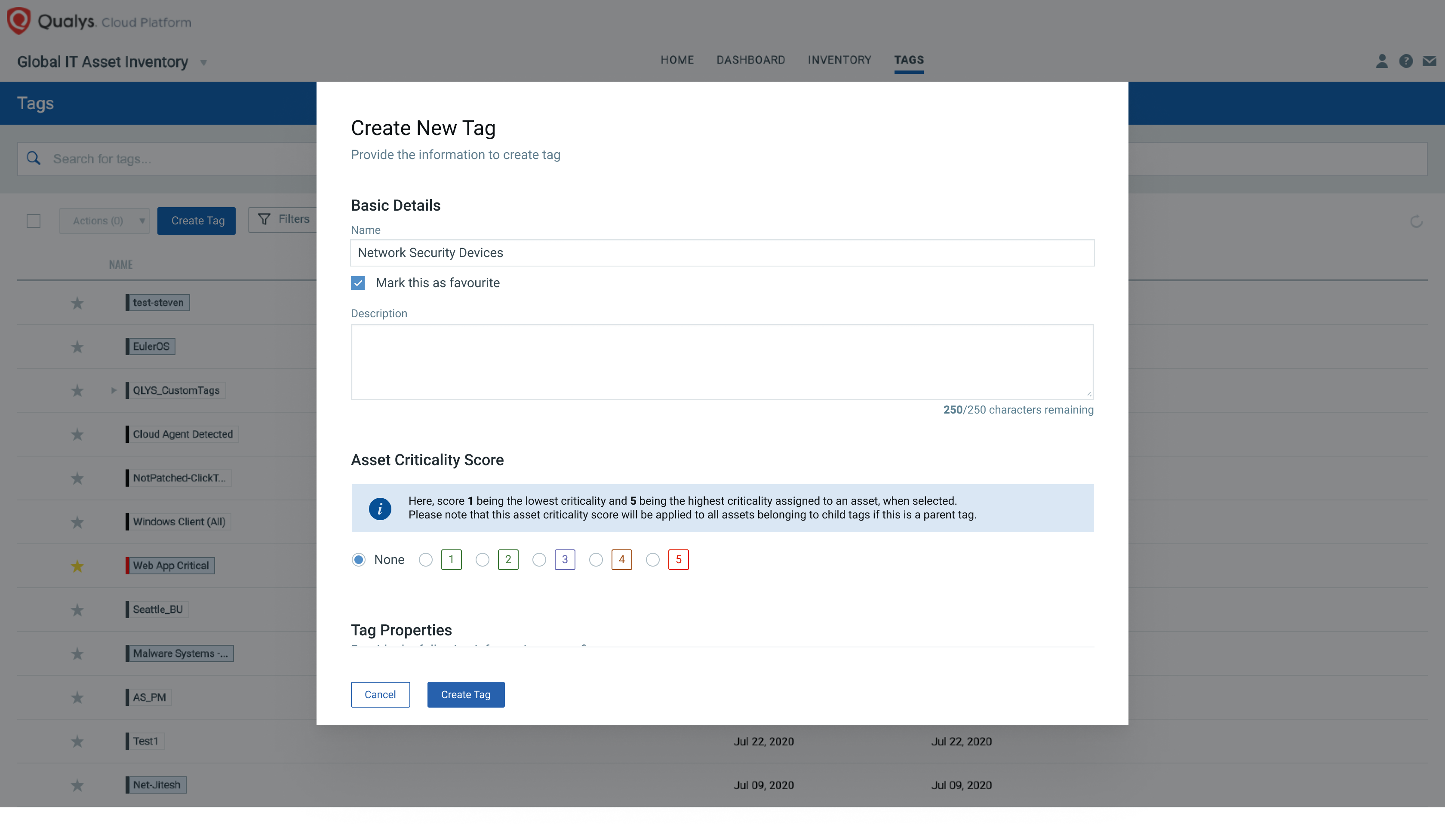Viewport: 1445px width, 840px height.
Task: Star the Cloud Agent Detected tag
Action: tap(77, 434)
